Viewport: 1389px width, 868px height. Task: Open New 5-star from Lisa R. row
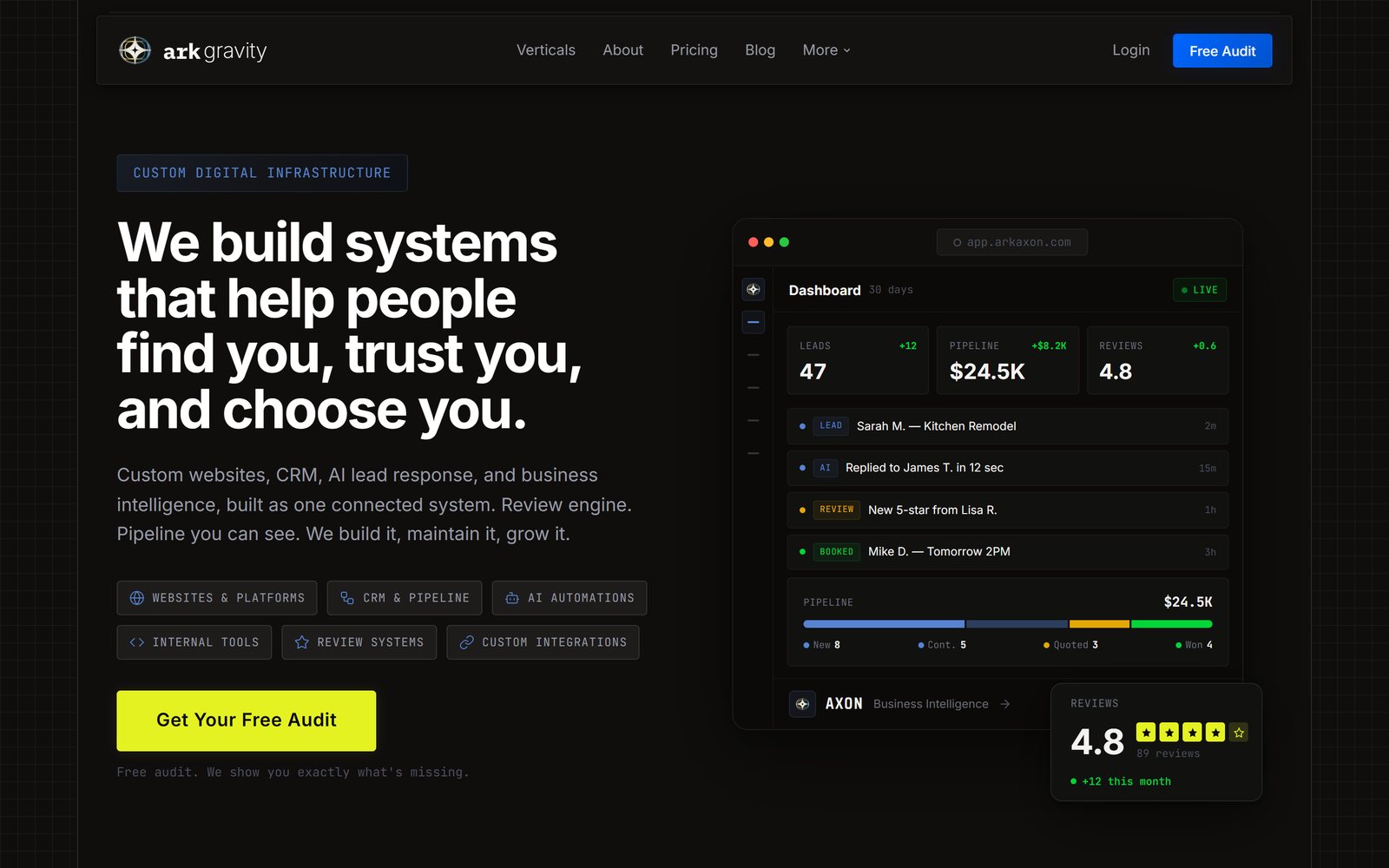[x=1008, y=510]
